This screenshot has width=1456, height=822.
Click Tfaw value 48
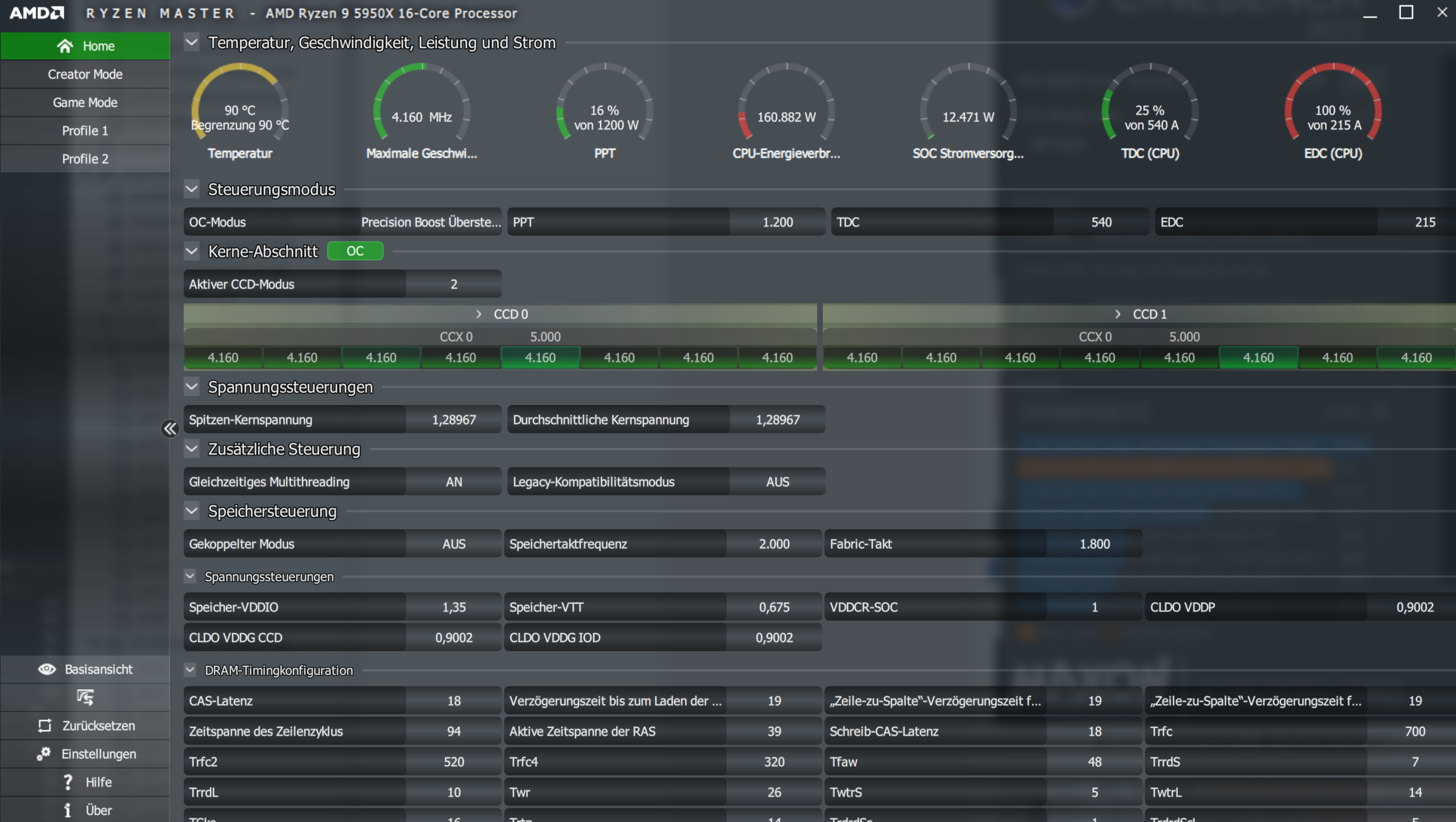pyautogui.click(x=1095, y=762)
